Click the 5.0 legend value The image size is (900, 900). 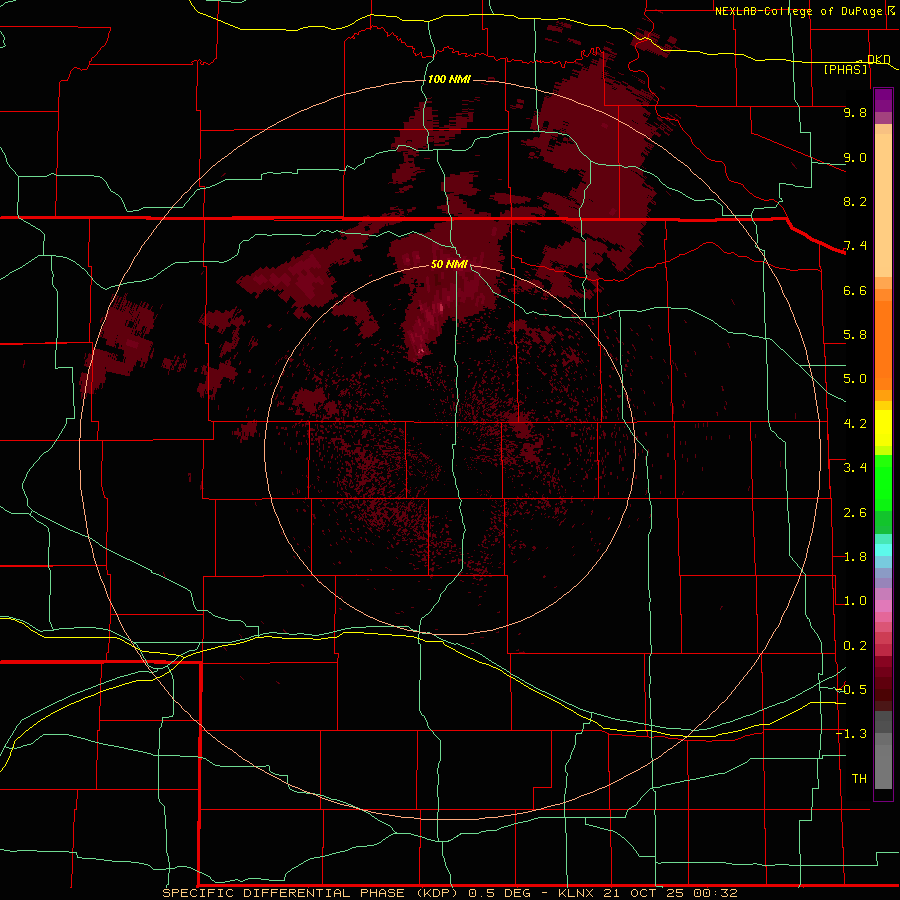click(855, 379)
